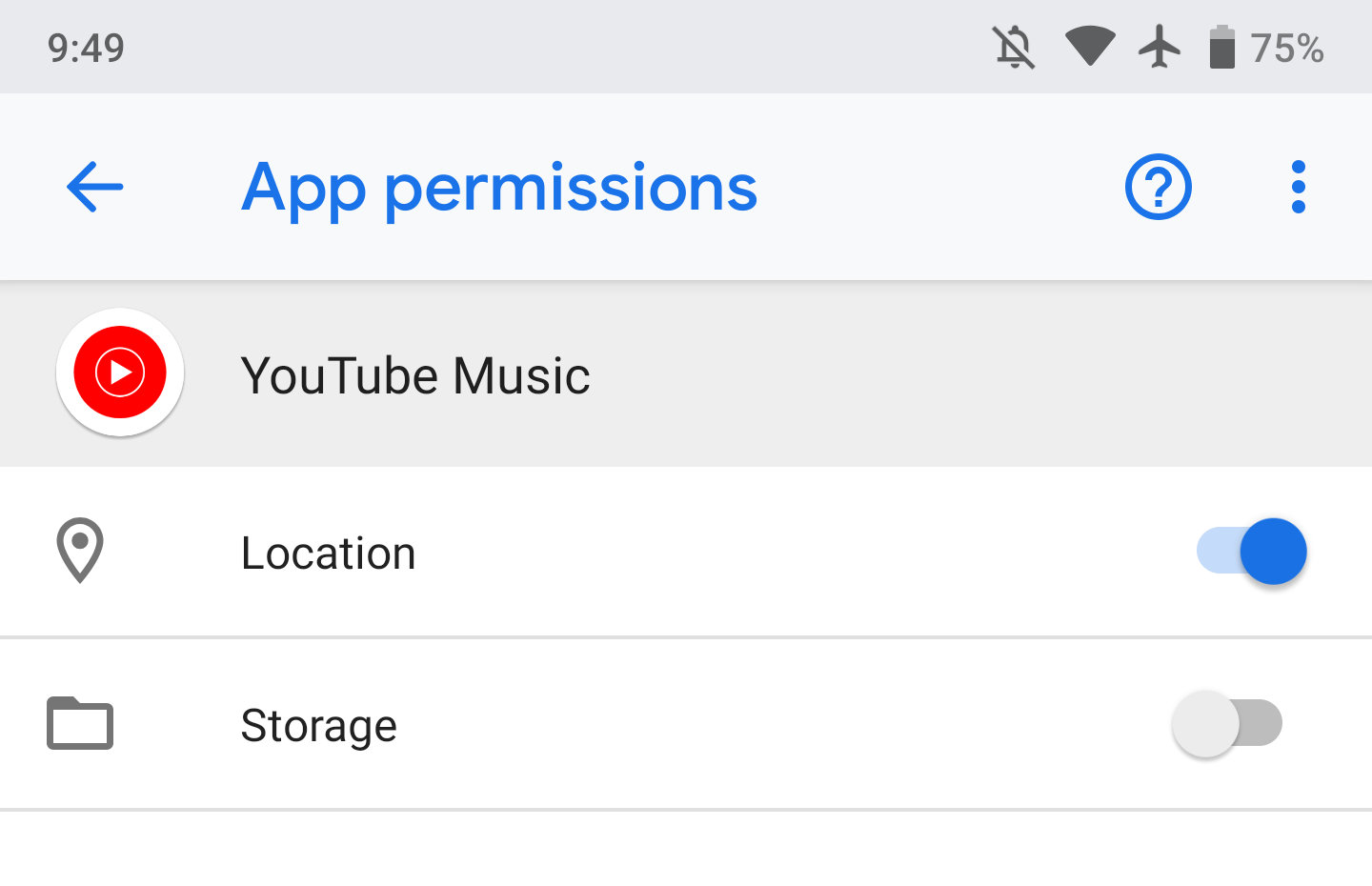
Task: Open the help question mark icon
Action: point(1158,187)
